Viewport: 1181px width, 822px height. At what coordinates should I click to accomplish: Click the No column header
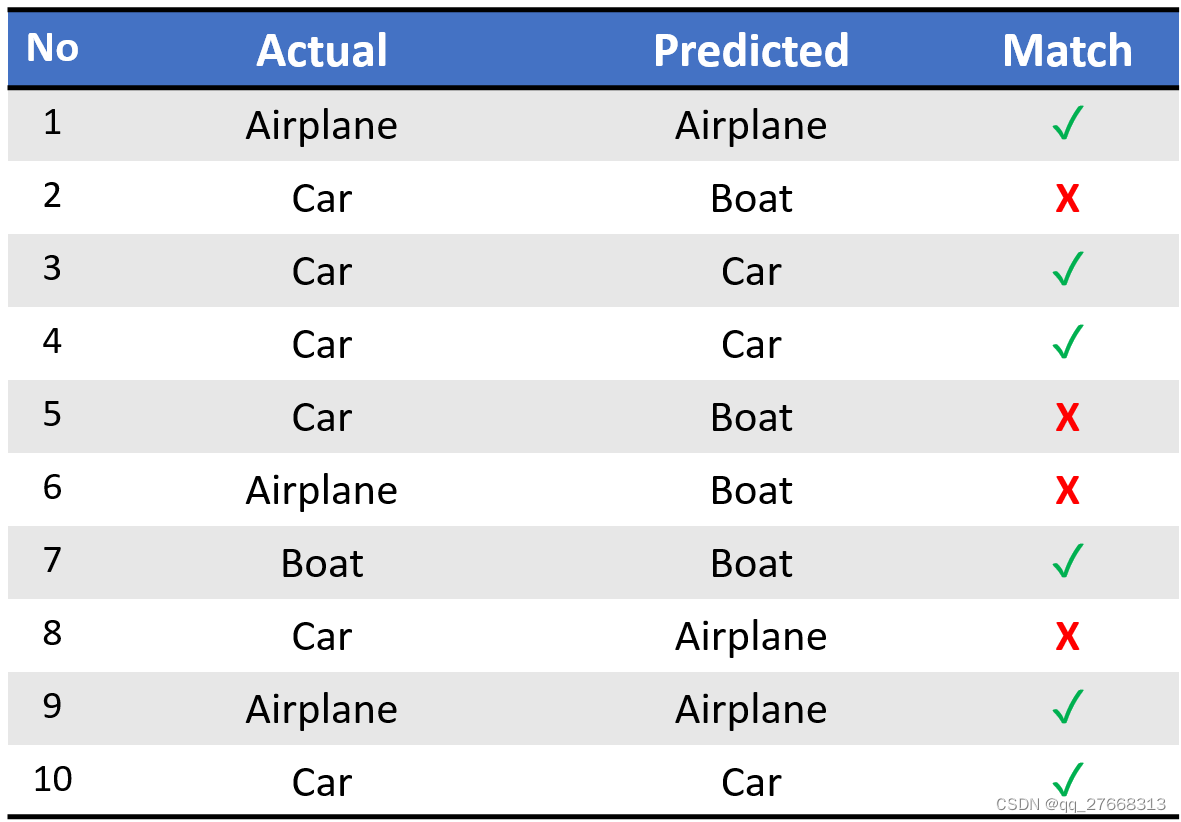tap(52, 48)
